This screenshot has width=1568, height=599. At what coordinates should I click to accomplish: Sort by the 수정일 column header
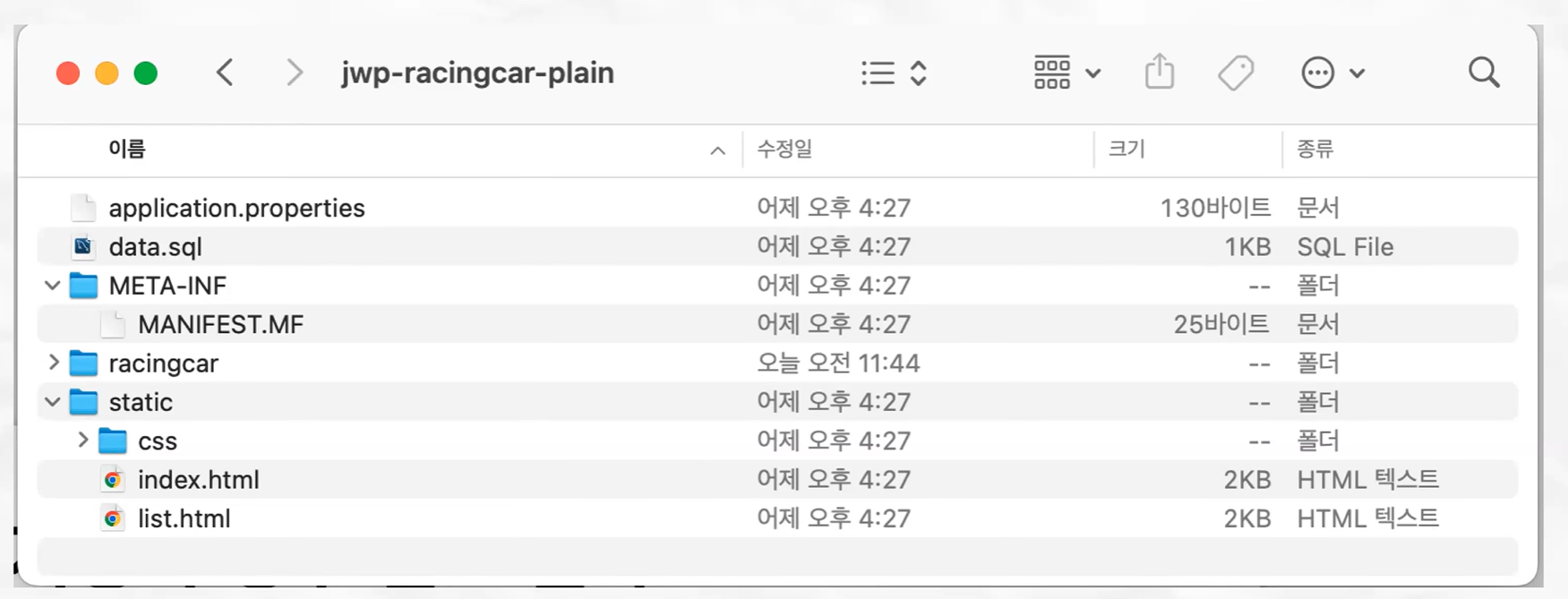click(x=784, y=149)
